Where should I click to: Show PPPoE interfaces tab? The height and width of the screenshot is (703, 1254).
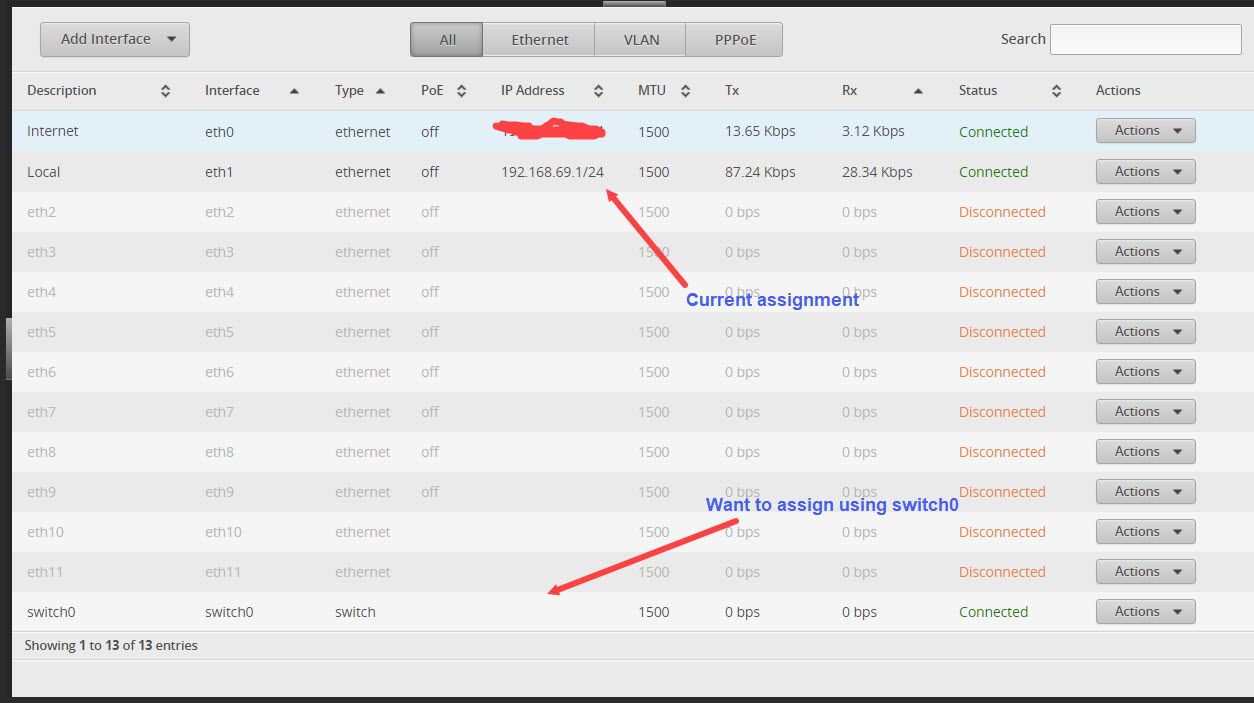click(735, 40)
